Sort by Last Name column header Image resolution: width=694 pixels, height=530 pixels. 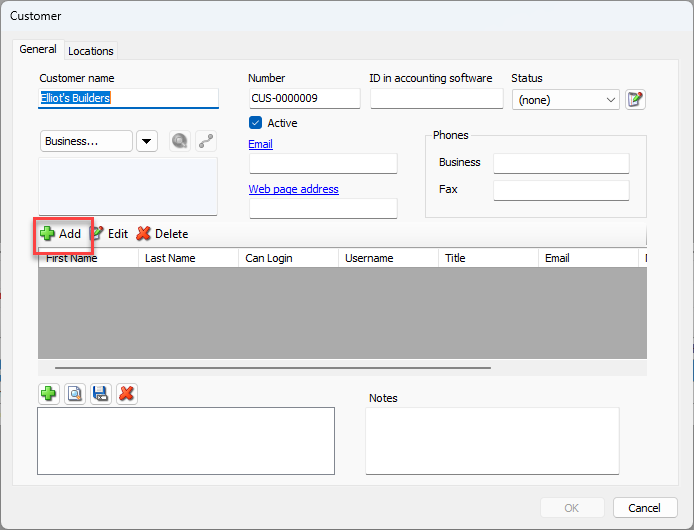(189, 258)
